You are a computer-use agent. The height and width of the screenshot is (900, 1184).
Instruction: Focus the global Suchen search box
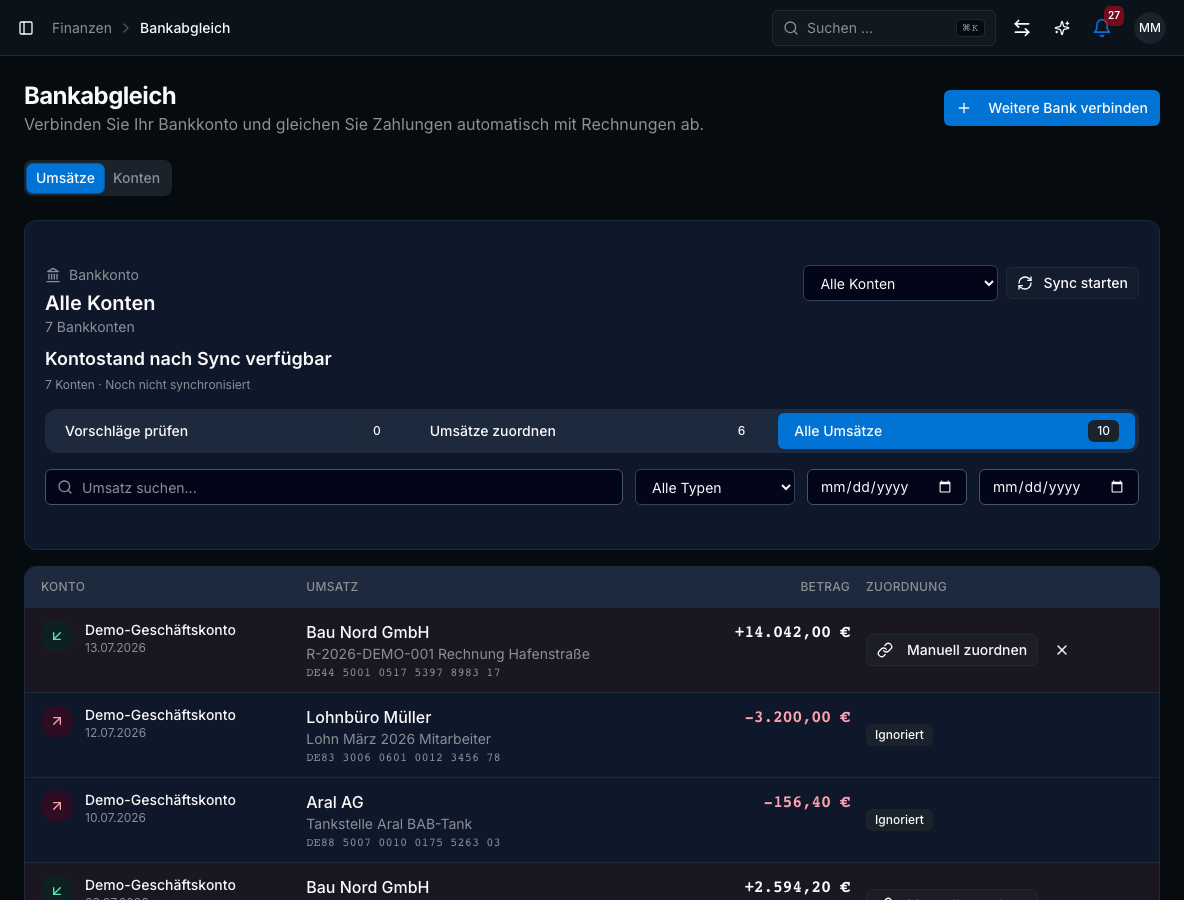[883, 28]
